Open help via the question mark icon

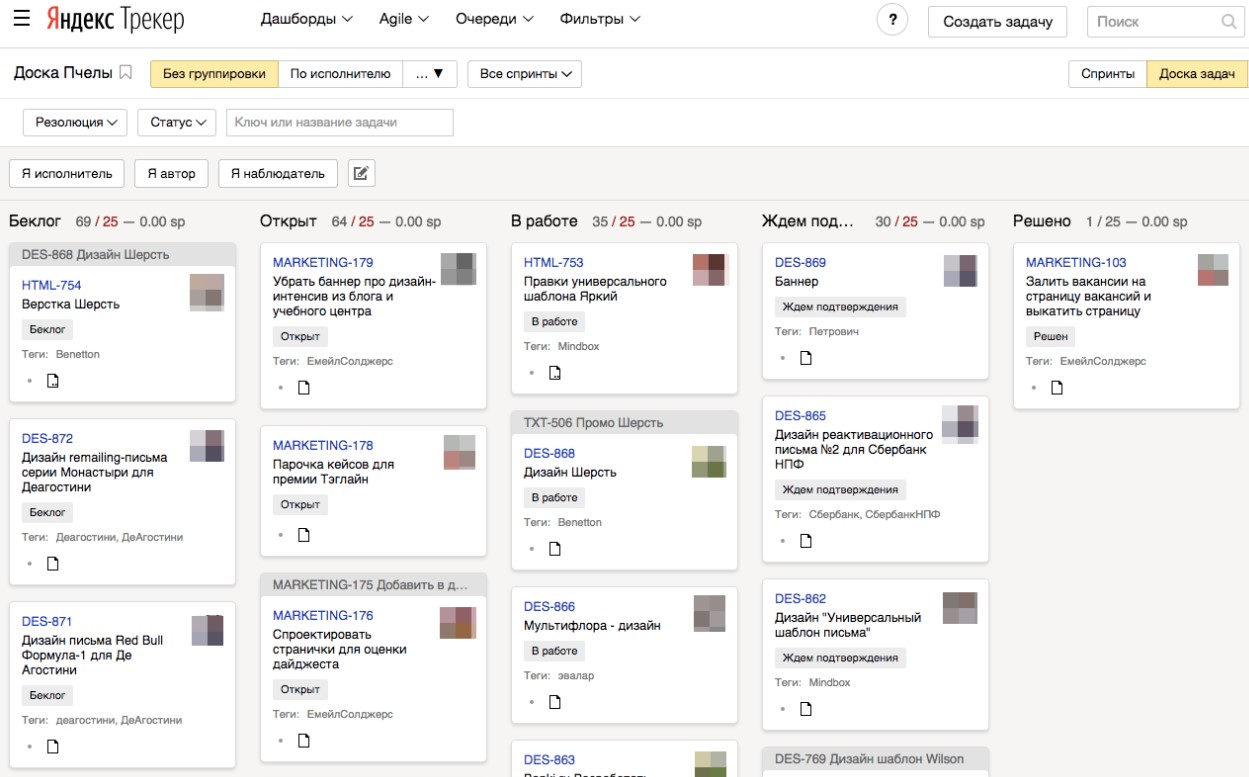tap(892, 21)
